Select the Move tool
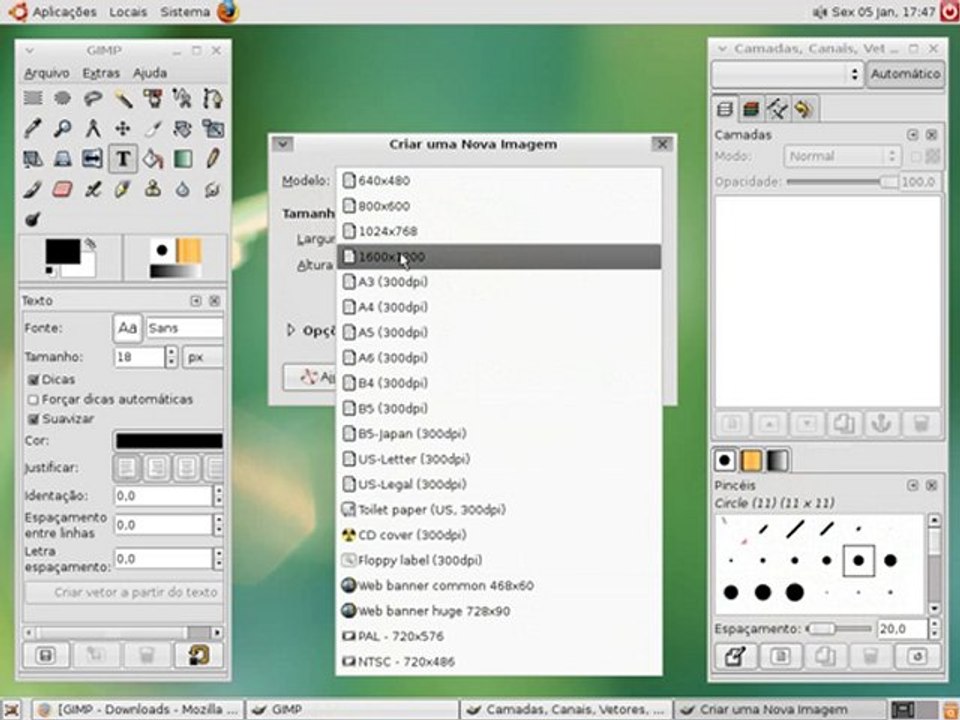This screenshot has height=720, width=960. tap(122, 129)
